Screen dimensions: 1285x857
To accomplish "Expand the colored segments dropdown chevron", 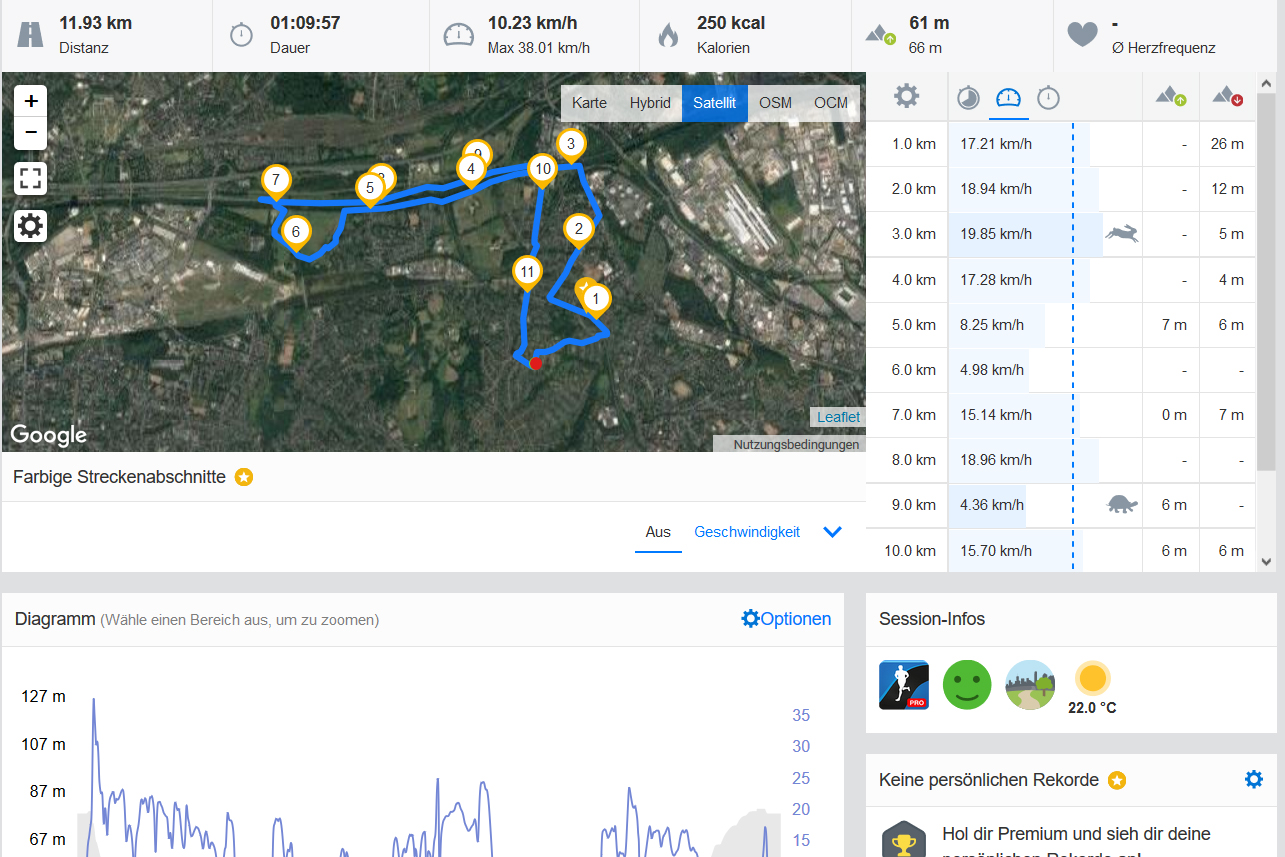I will [832, 532].
